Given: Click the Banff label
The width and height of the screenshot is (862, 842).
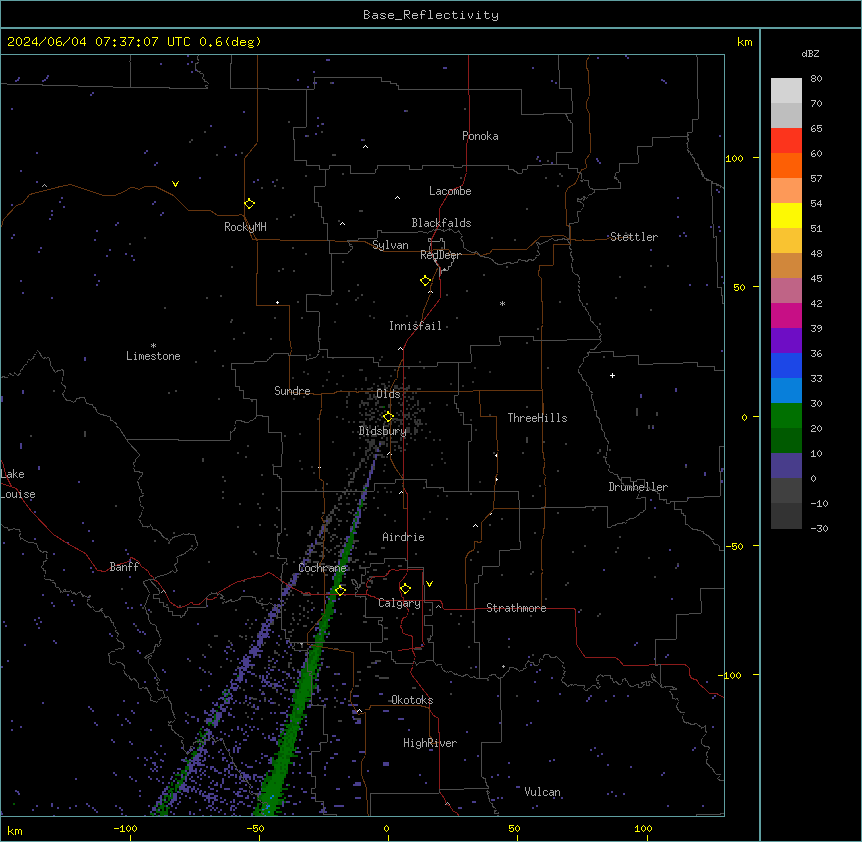Looking at the screenshot, I should click(124, 567).
